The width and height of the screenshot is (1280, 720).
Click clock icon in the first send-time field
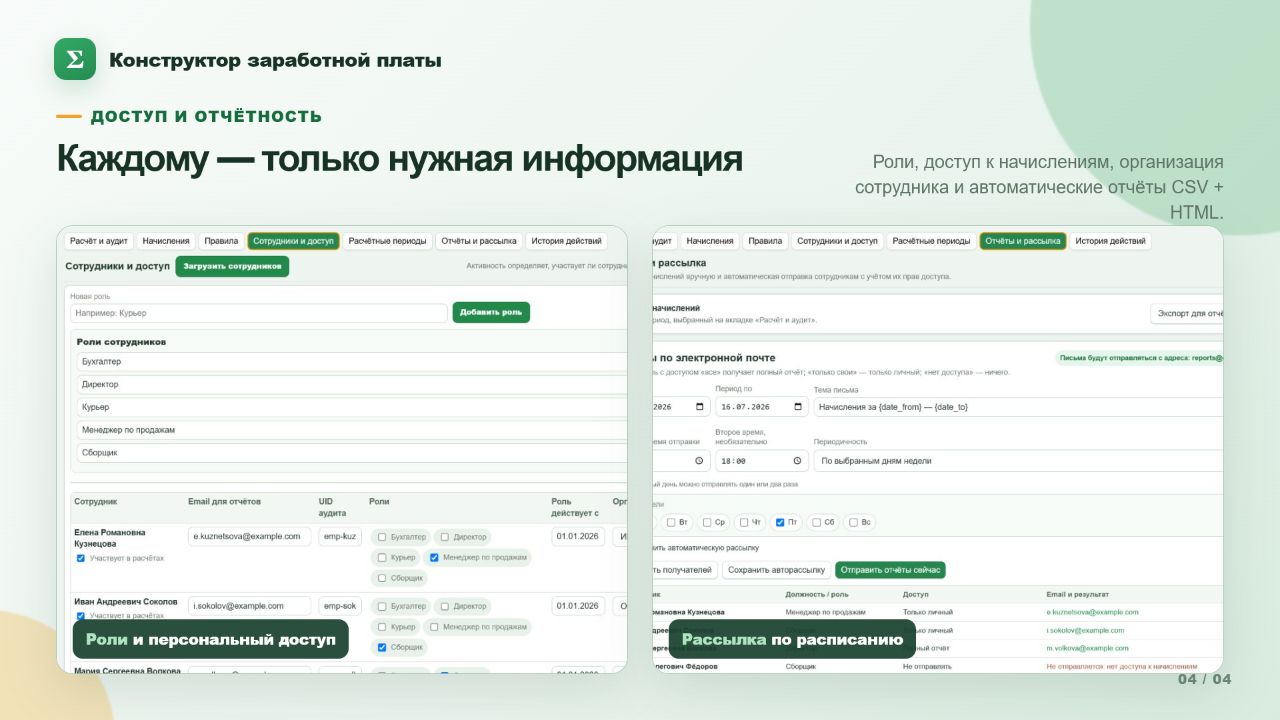click(700, 461)
